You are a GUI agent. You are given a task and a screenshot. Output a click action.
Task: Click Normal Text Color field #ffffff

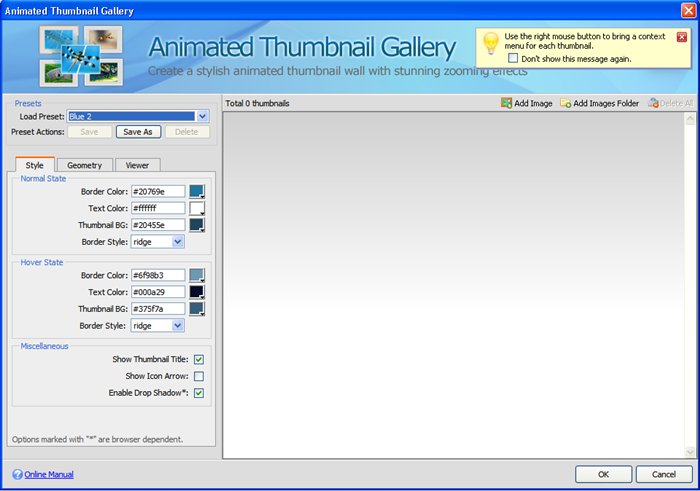coord(158,208)
